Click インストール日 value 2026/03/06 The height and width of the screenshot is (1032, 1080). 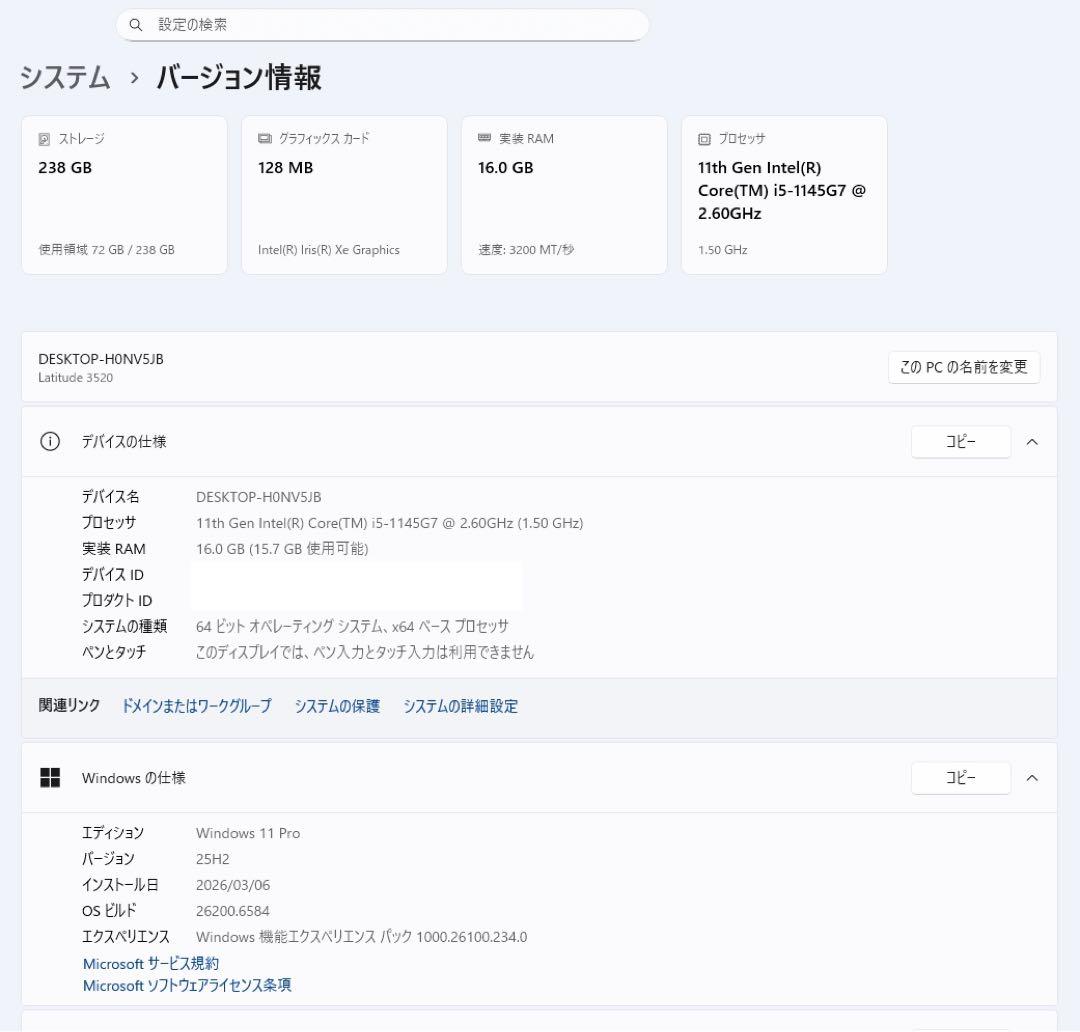233,885
